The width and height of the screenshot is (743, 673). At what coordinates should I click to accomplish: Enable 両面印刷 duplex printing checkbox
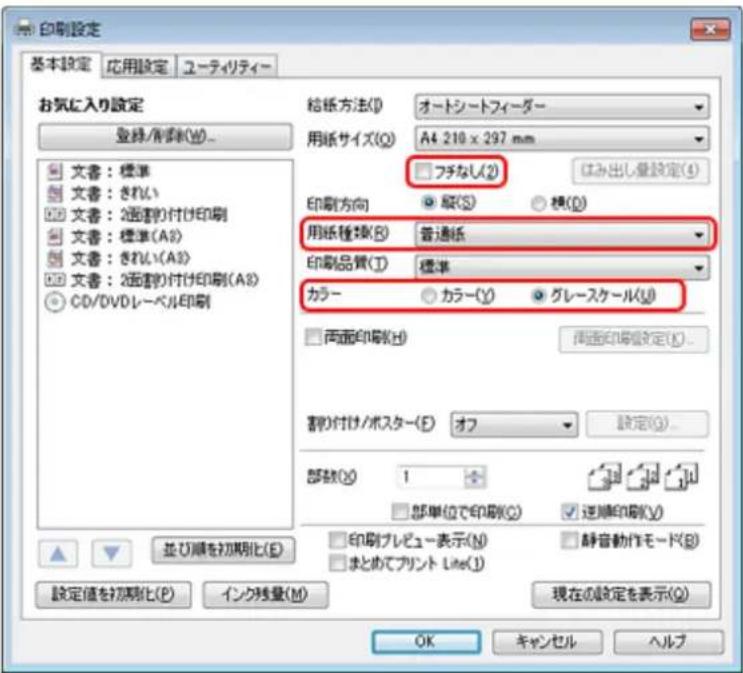(313, 337)
